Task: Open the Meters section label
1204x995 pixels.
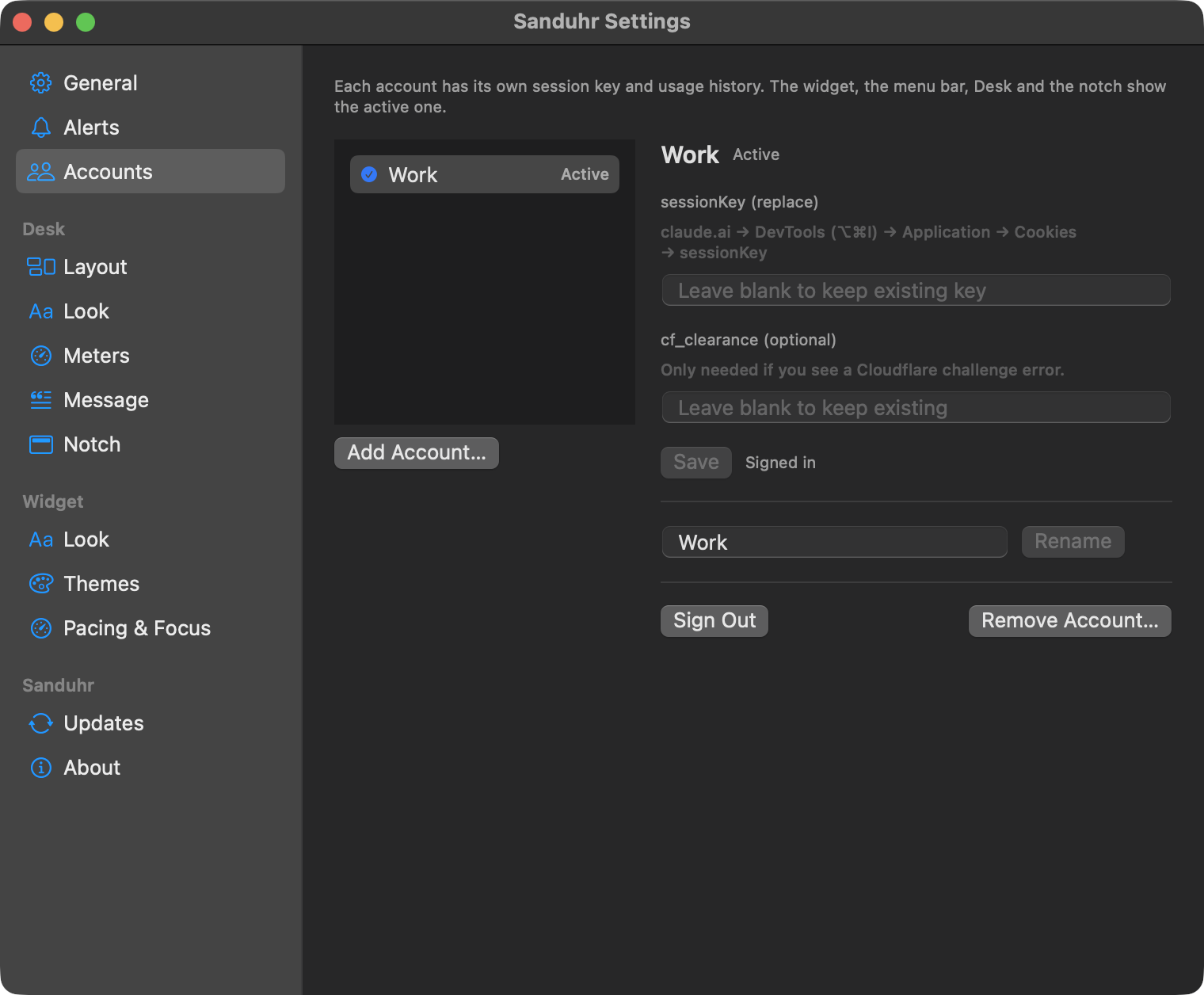Action: 97,356
